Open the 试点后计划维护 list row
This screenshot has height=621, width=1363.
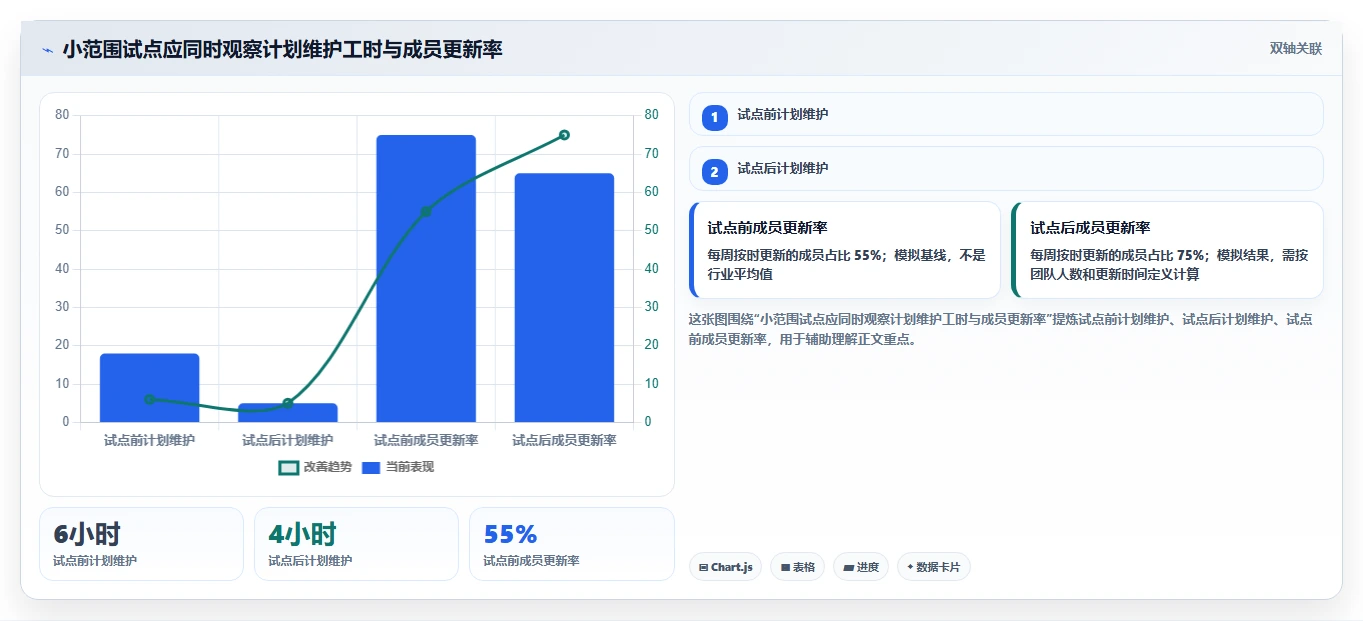click(1006, 168)
